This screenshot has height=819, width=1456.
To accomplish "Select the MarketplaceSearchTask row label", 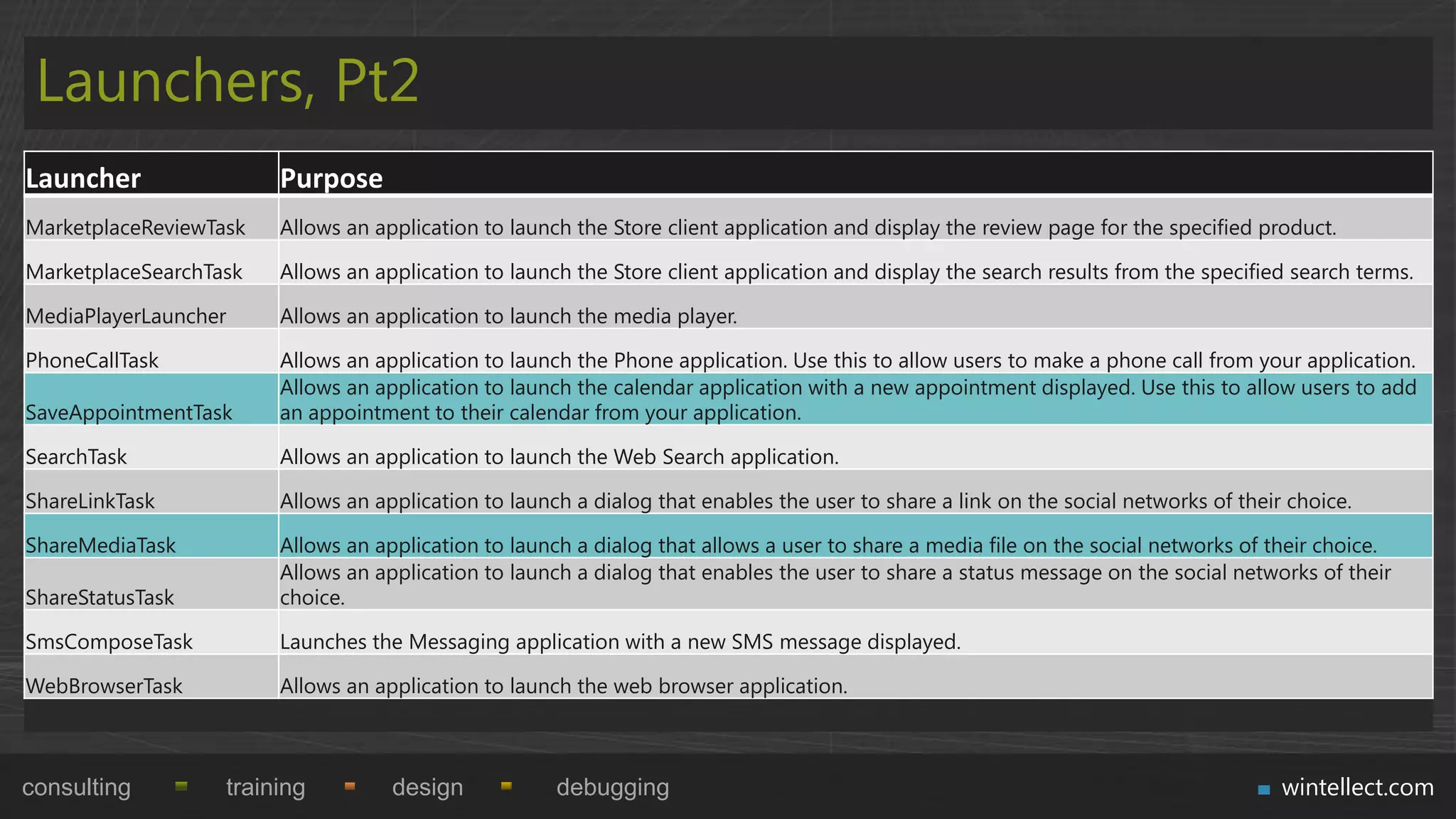I will (134, 272).
